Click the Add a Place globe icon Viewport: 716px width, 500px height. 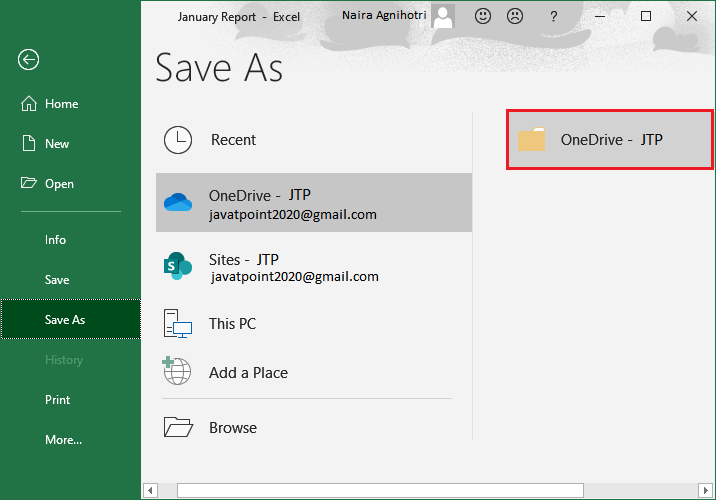pyautogui.click(x=178, y=372)
